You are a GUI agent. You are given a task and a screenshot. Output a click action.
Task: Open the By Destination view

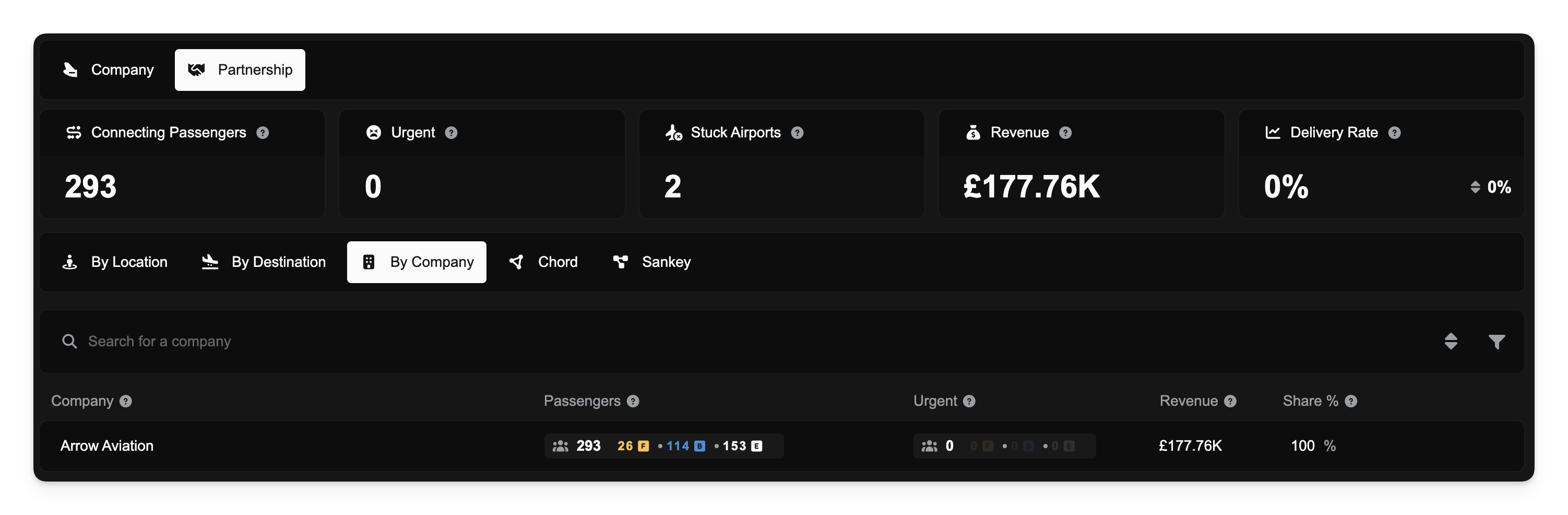tap(264, 262)
